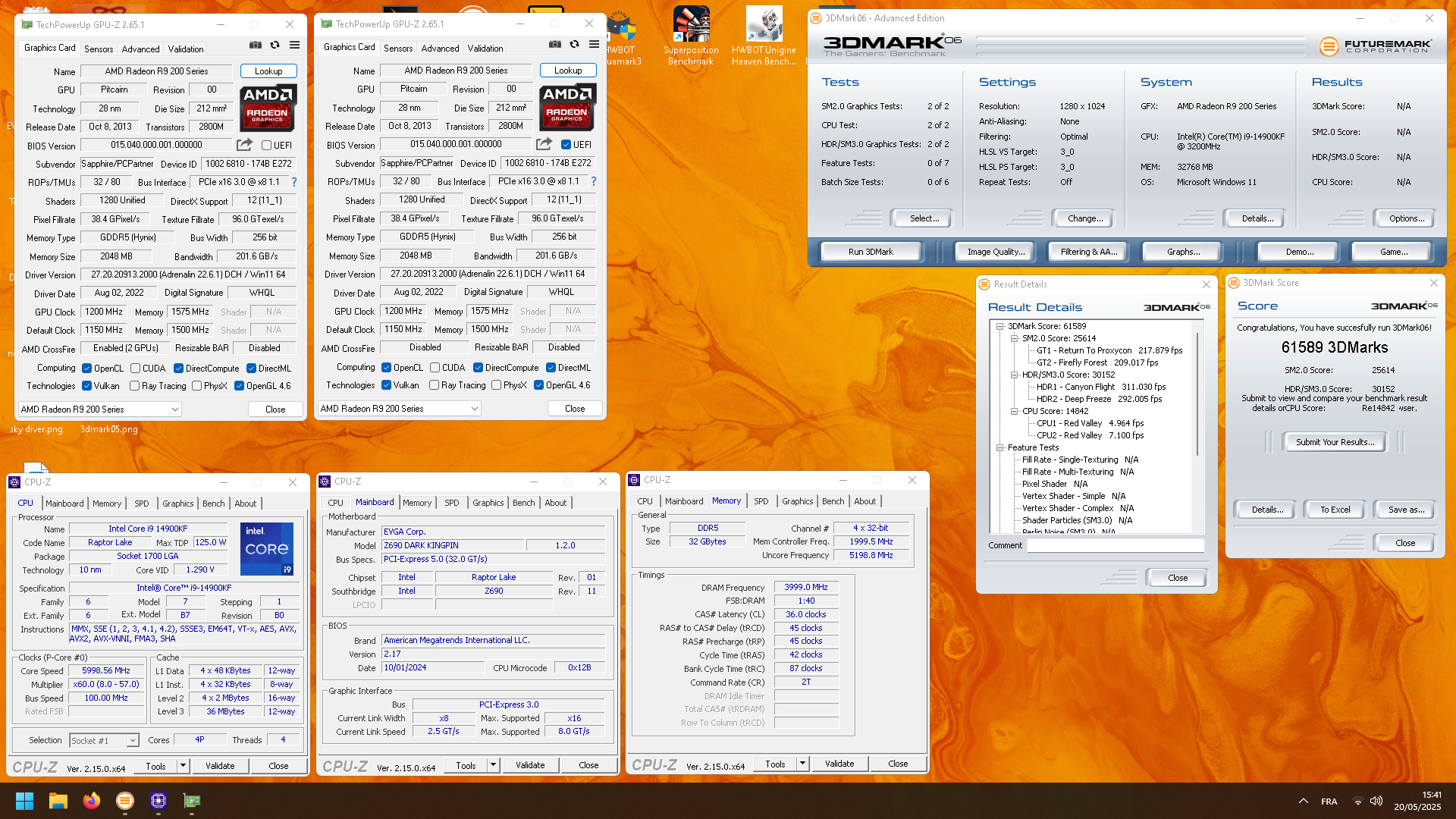Toggle OpenCL checkbox in left GPU-Z
The image size is (1456, 819).
86,369
